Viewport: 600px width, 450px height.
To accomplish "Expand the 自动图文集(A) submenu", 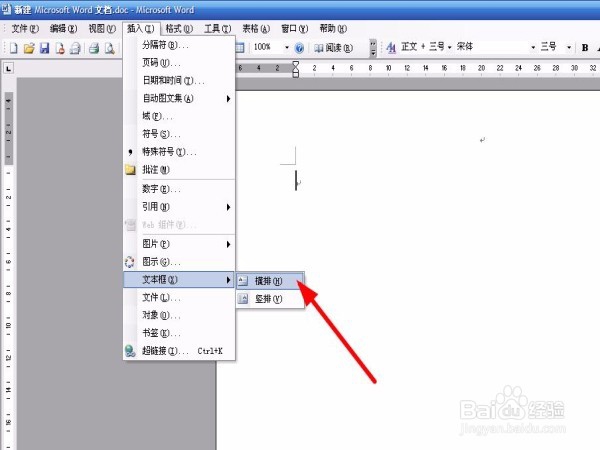I will (179, 99).
